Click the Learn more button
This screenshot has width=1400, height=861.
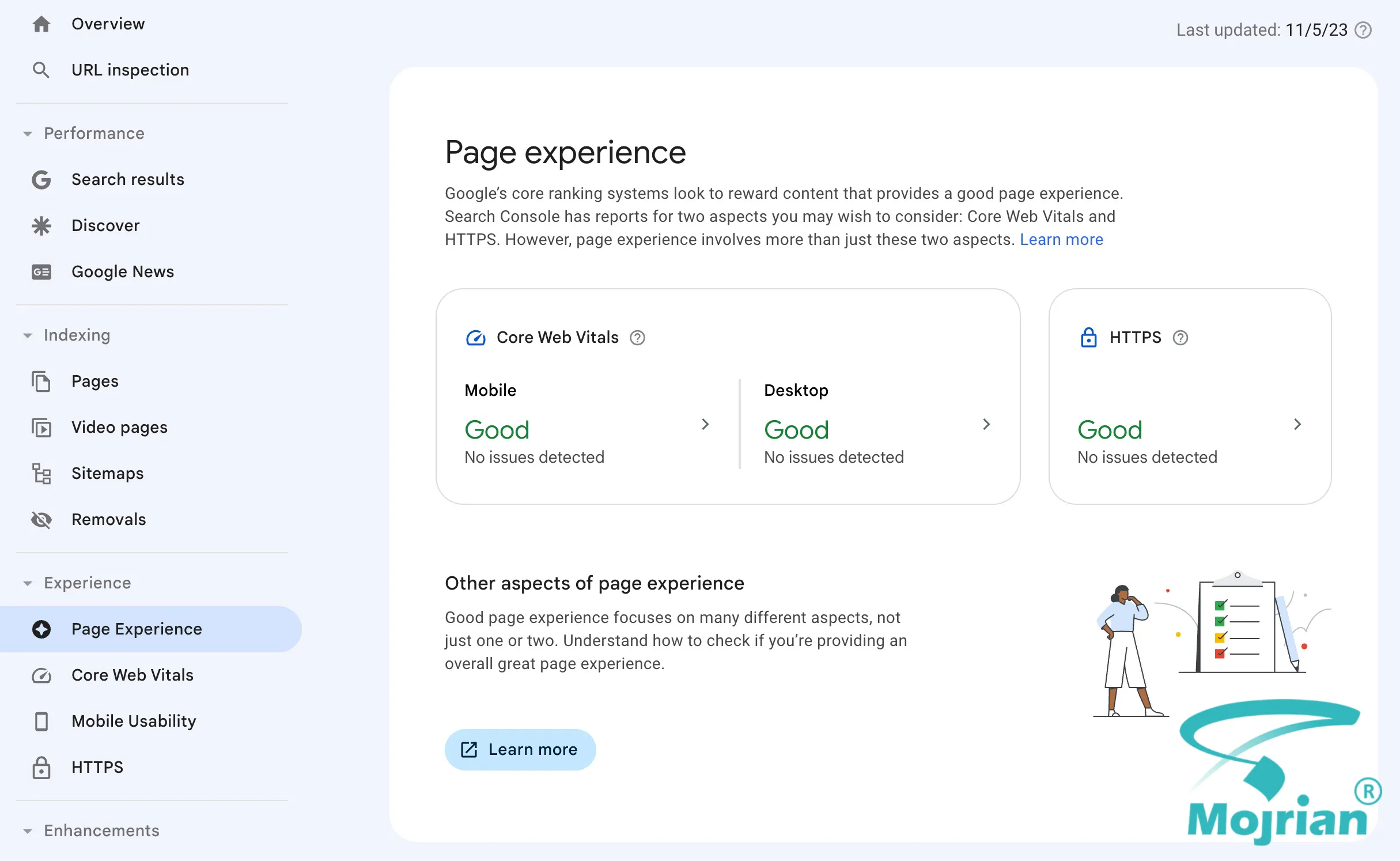(x=520, y=750)
